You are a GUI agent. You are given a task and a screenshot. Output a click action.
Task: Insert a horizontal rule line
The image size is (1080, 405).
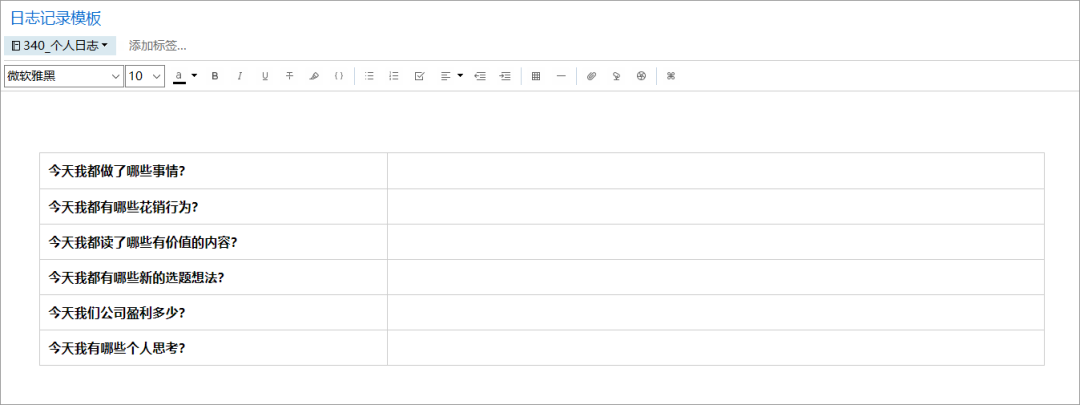pos(561,76)
